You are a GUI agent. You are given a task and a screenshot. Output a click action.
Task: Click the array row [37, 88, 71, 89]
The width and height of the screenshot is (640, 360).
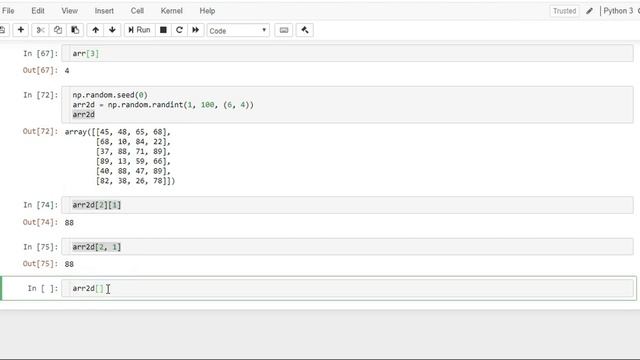[x=133, y=151]
